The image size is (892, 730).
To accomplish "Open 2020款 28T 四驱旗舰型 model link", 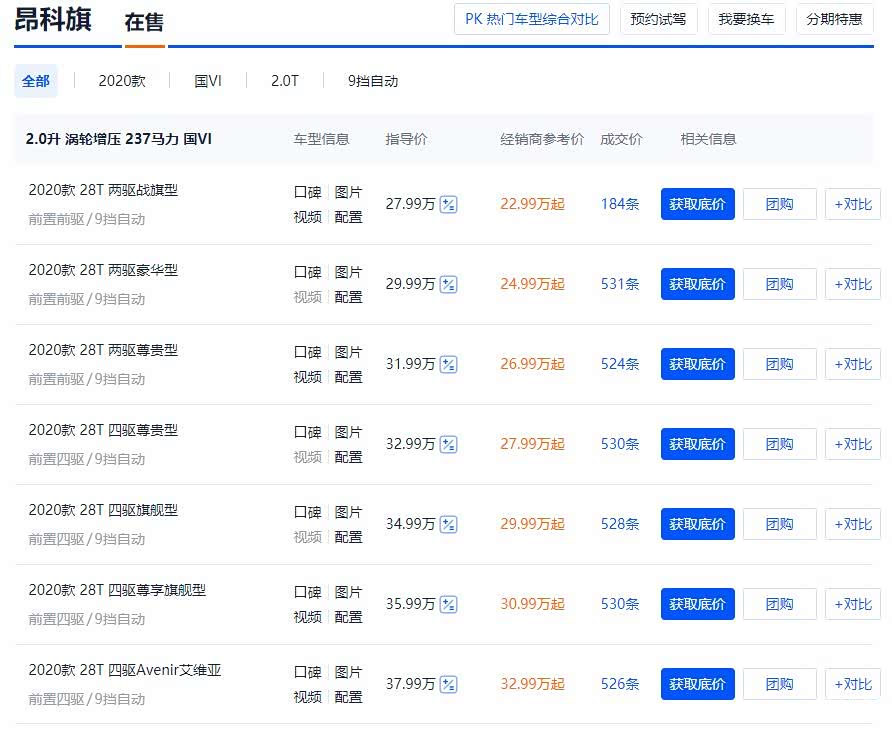I will point(103,510).
